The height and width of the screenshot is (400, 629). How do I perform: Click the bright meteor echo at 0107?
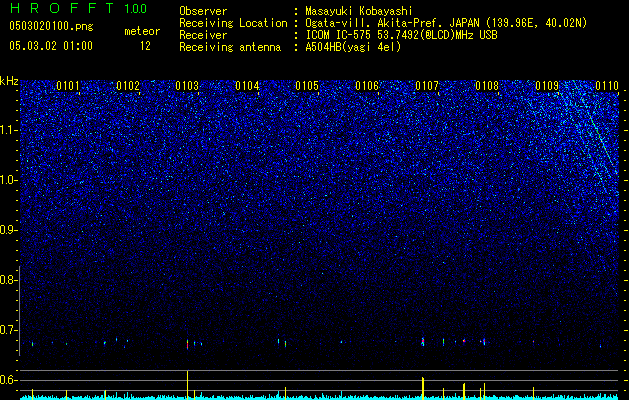(423, 341)
